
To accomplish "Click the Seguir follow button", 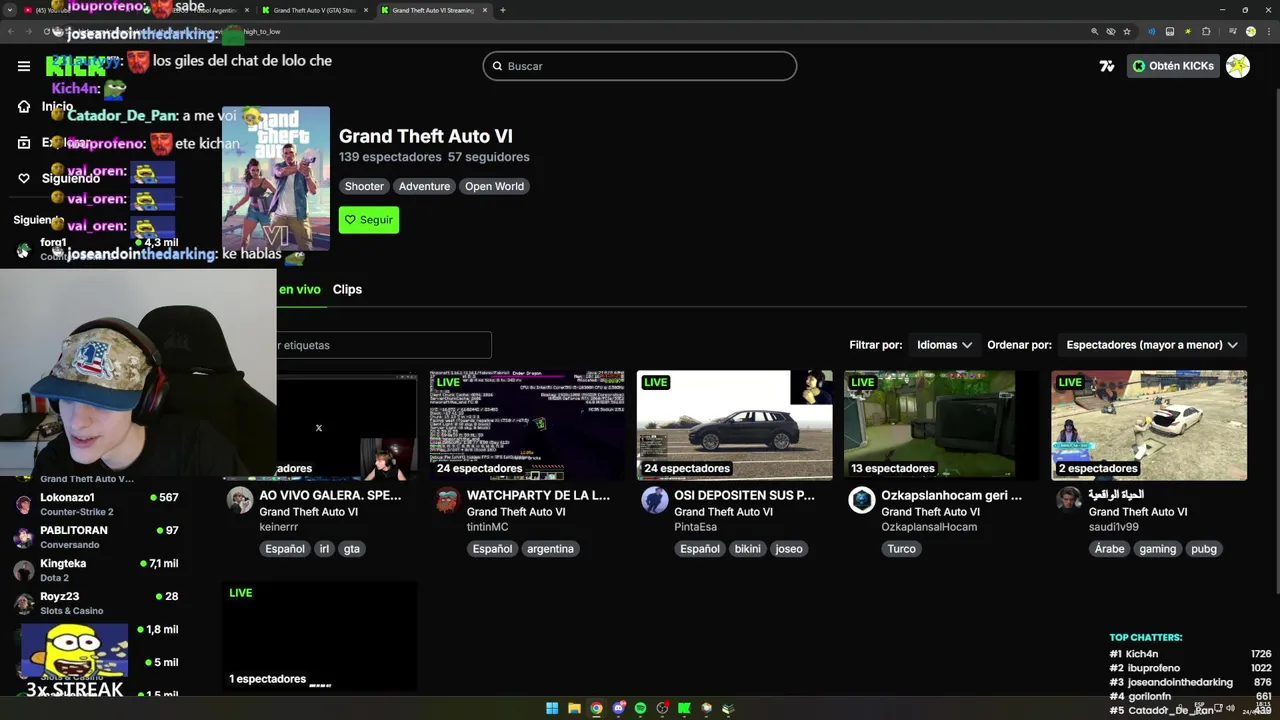I will click(x=369, y=220).
